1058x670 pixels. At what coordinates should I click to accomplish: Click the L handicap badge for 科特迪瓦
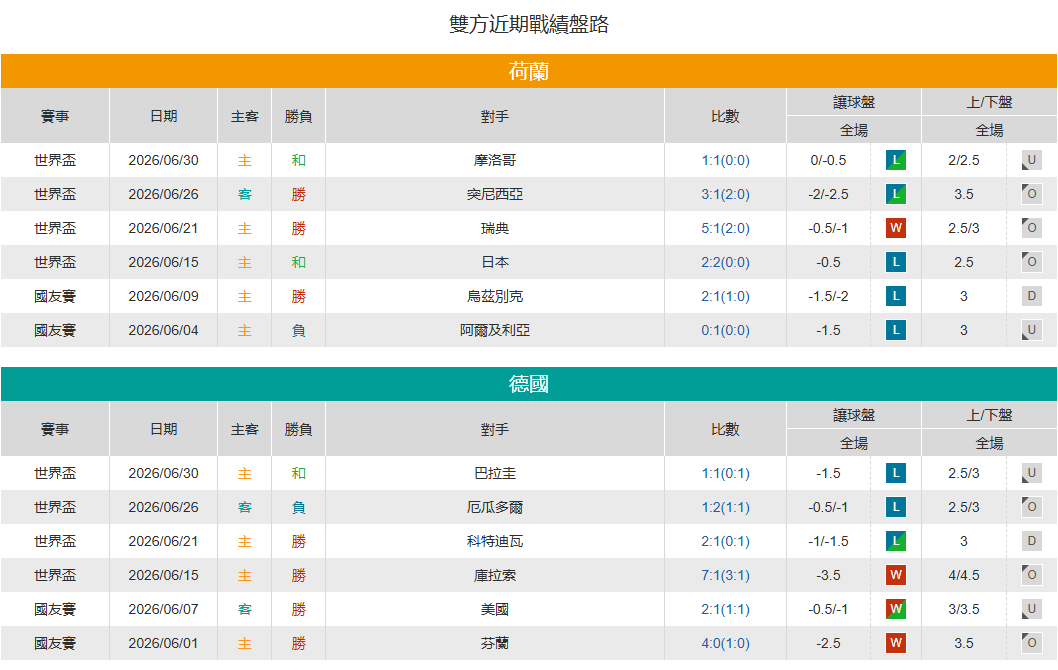[x=895, y=541]
